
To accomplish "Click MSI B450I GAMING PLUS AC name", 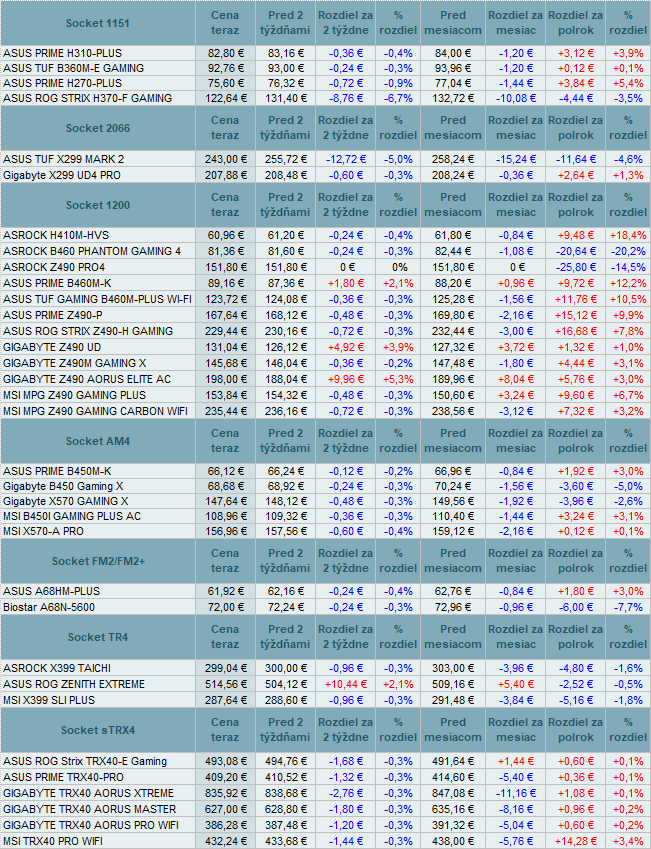I will pyautogui.click(x=71, y=517).
